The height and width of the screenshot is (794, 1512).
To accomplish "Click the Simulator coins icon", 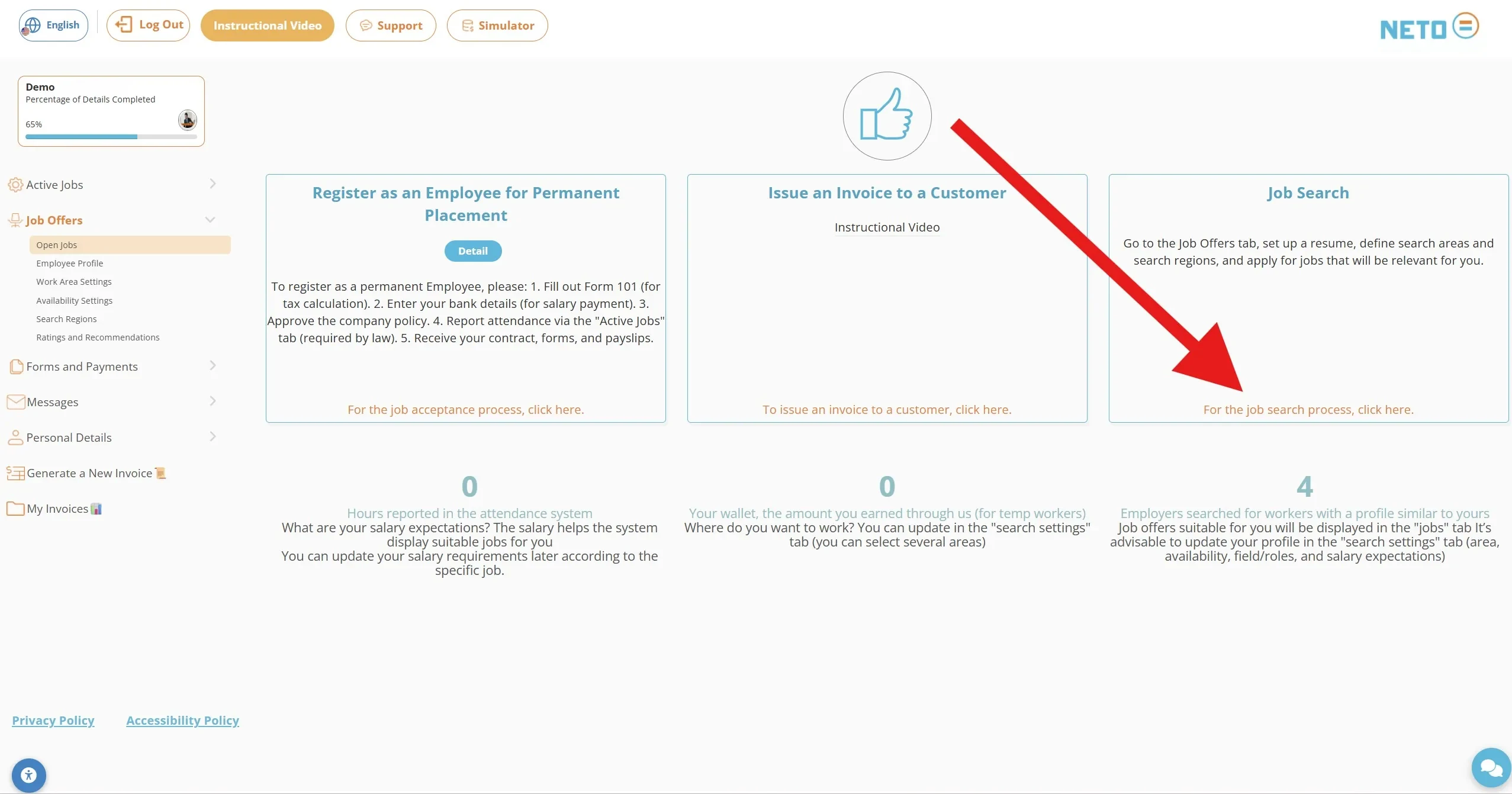I will click(x=468, y=25).
